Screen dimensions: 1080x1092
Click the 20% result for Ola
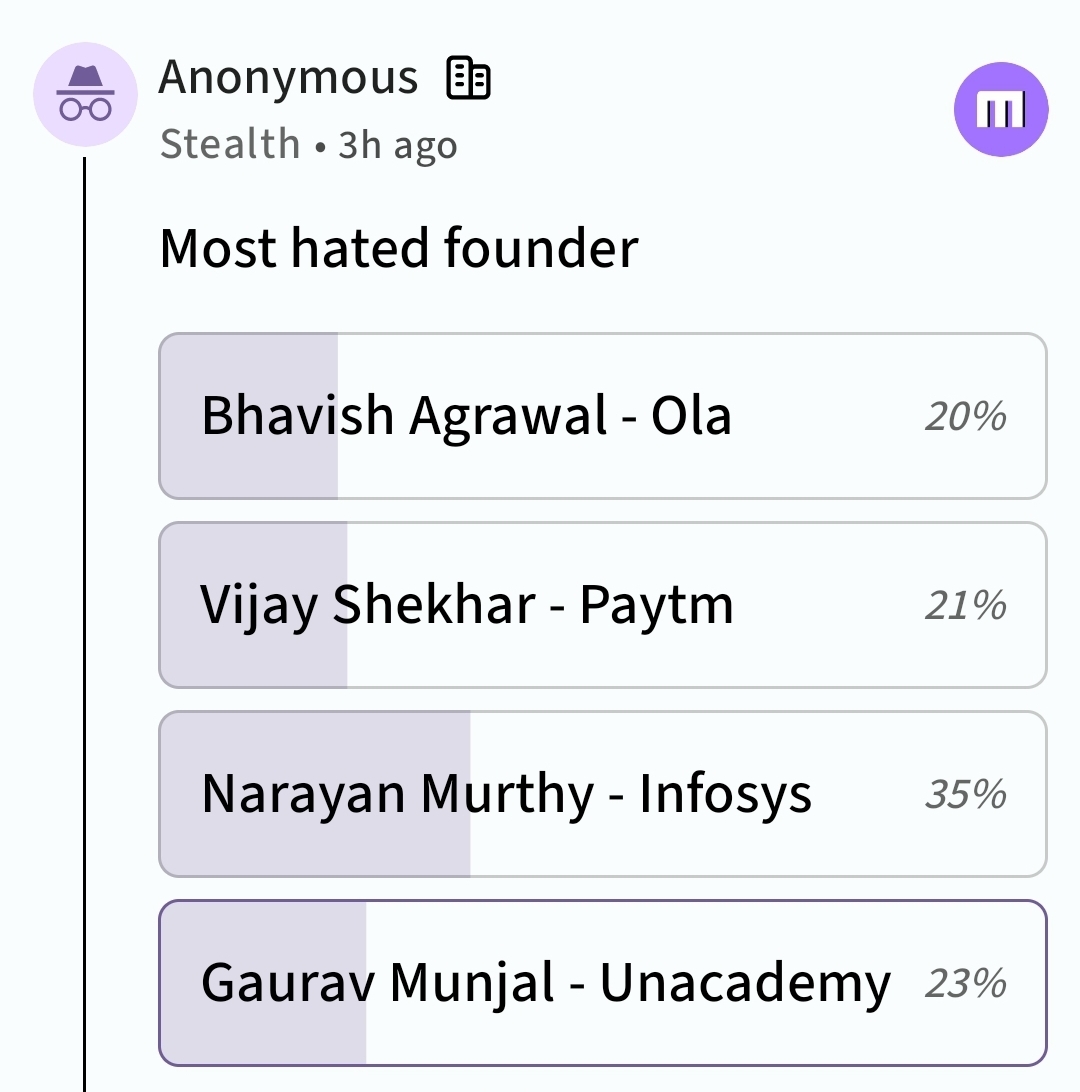pos(965,416)
